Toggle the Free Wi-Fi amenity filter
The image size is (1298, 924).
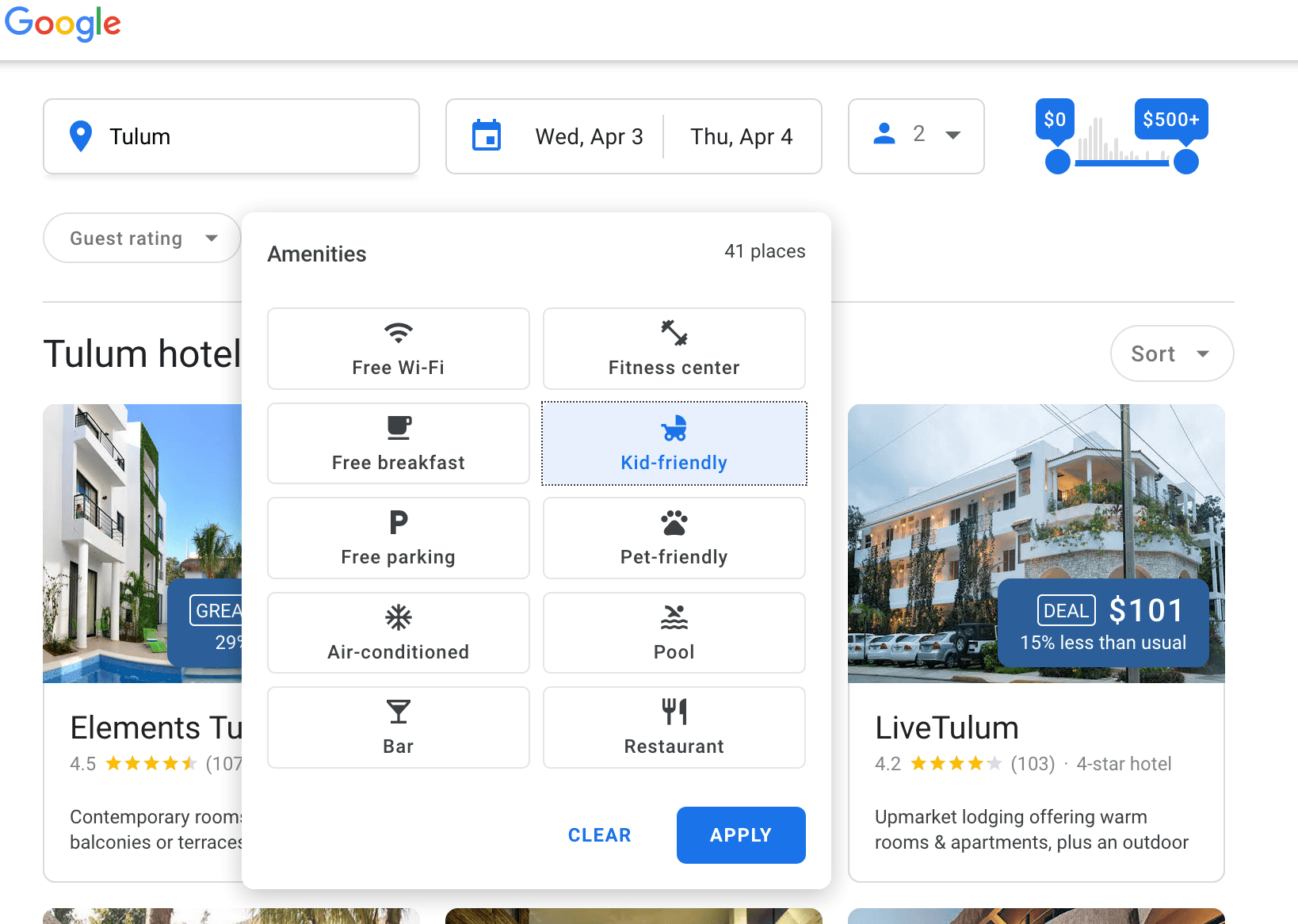point(399,349)
